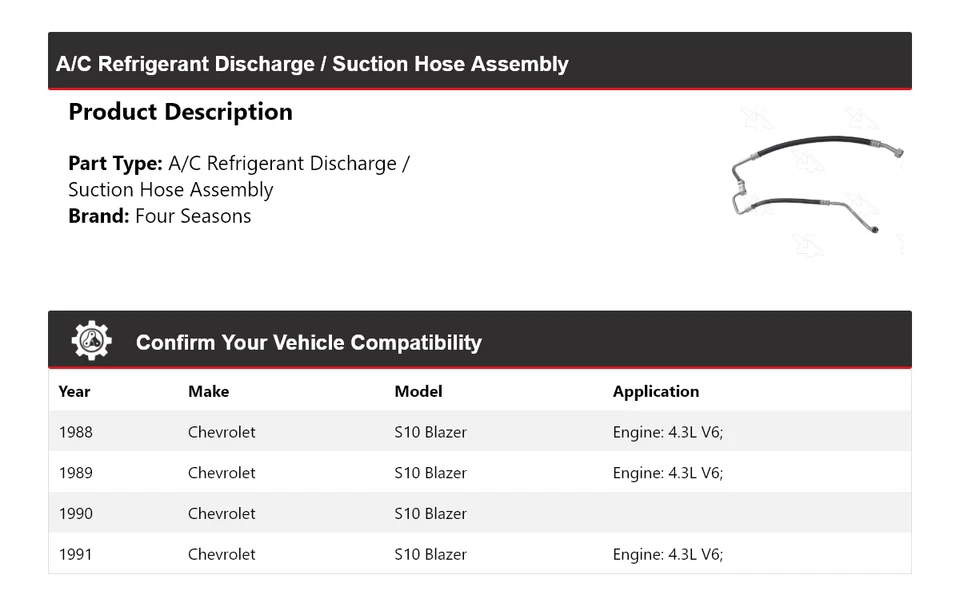
Task: Click Chevrolet in the 1990 row
Action: click(221, 513)
